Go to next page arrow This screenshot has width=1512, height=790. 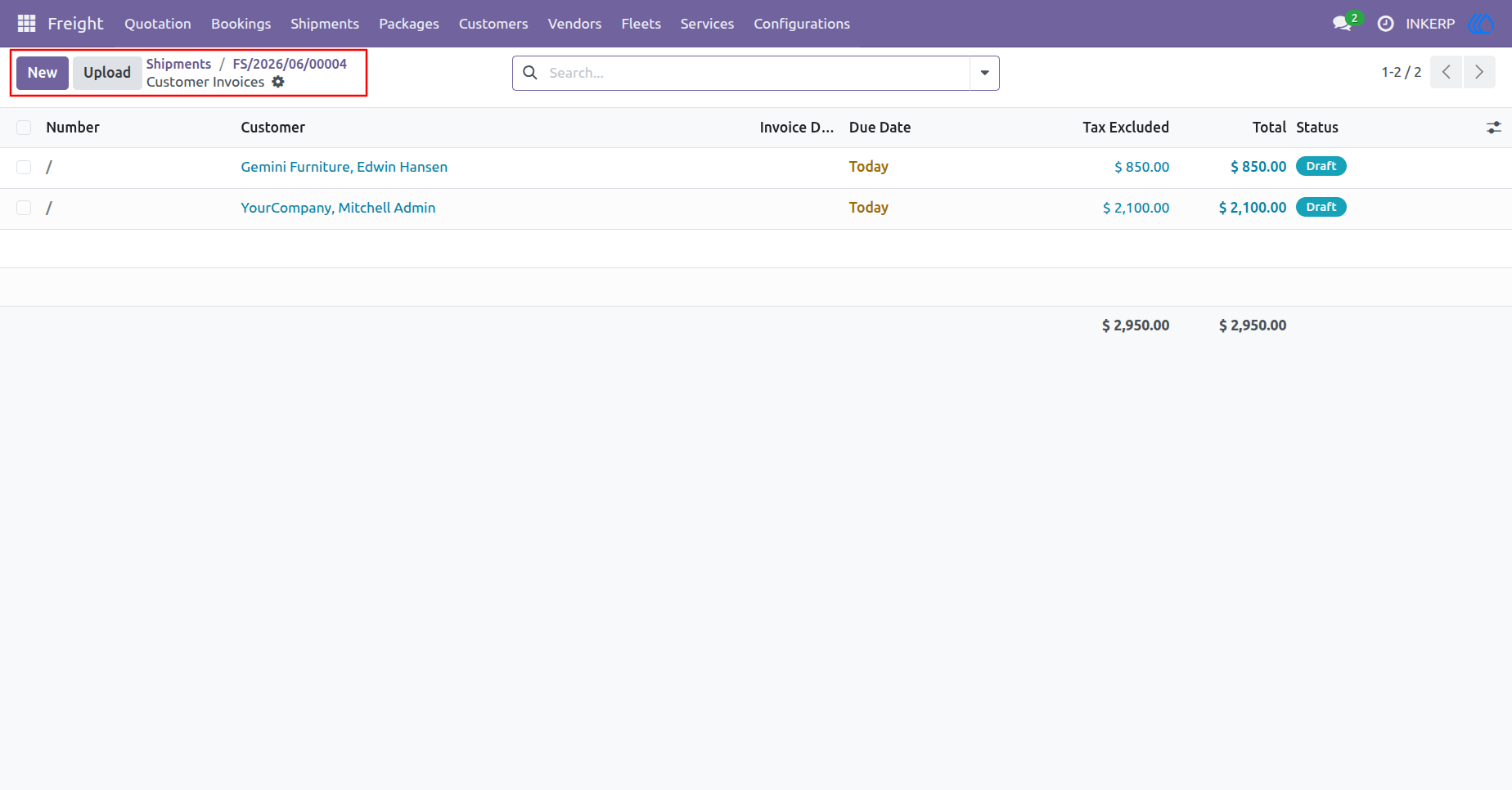pyautogui.click(x=1479, y=72)
